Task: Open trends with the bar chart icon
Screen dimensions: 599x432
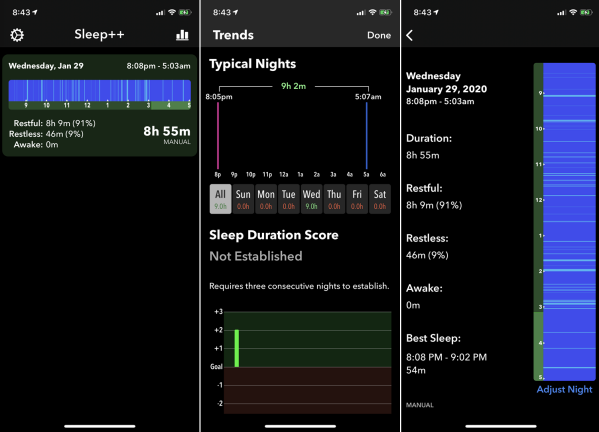Action: 182,35
